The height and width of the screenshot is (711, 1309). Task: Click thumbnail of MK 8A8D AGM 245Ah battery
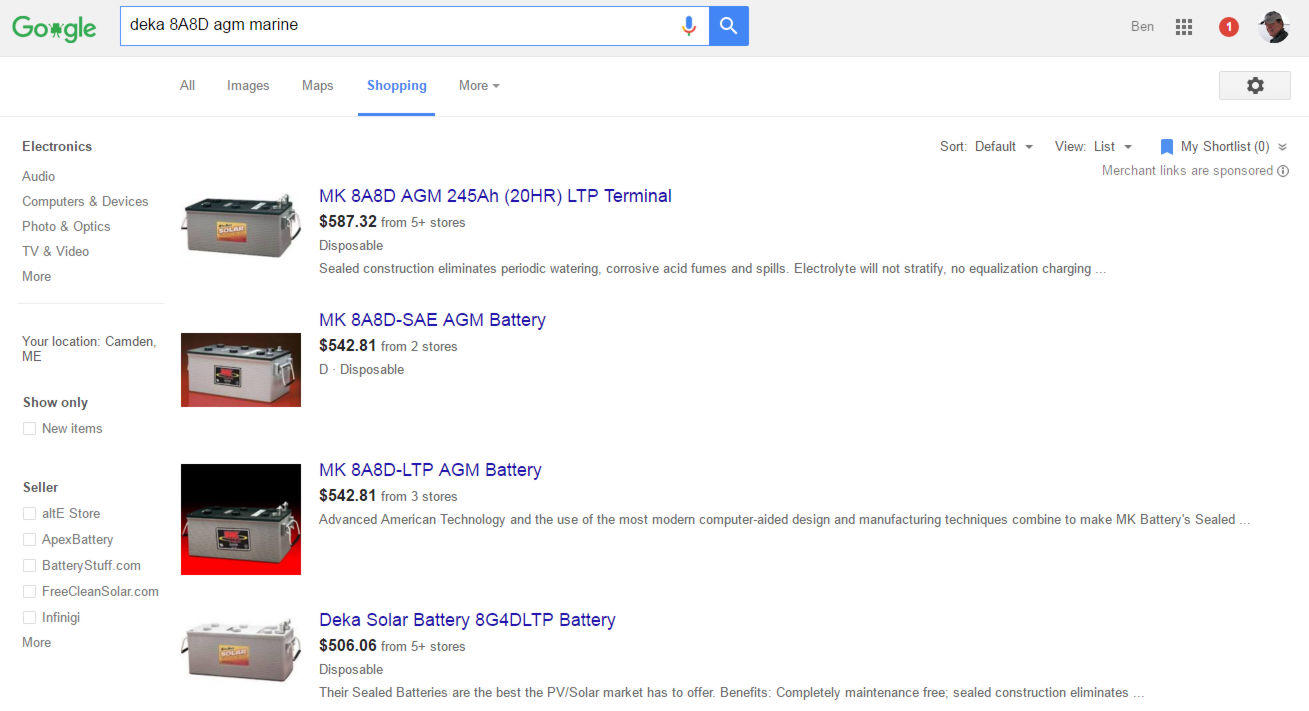(x=241, y=226)
